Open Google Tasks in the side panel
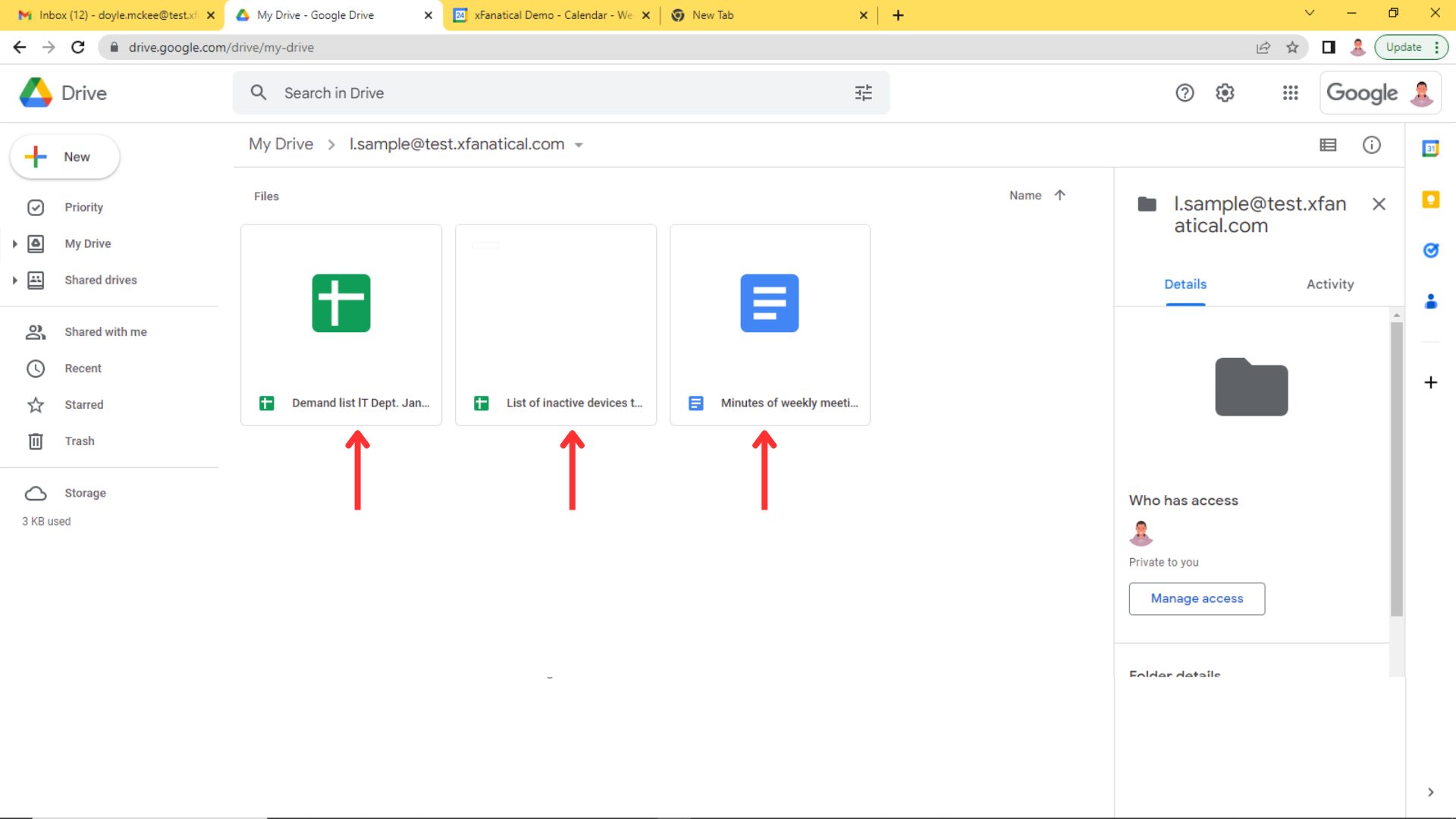The image size is (1456, 819). (1431, 250)
